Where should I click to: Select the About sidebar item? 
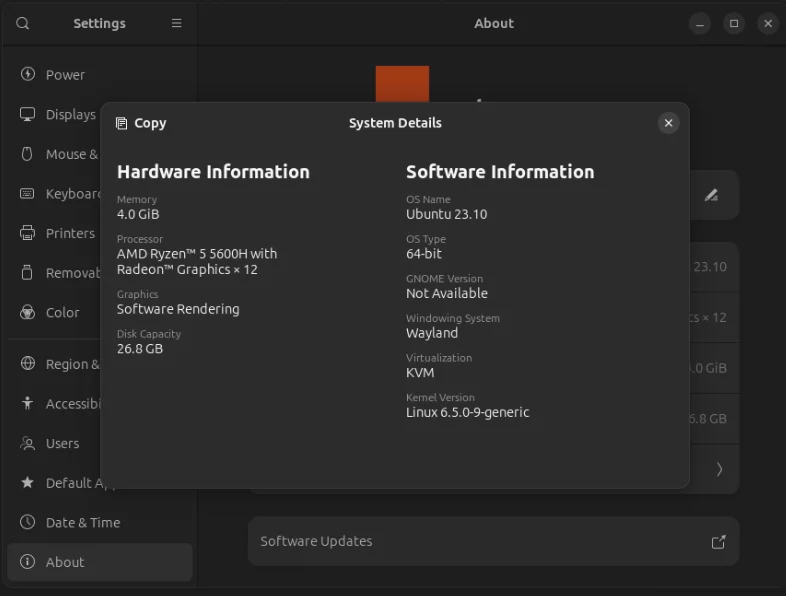[100, 562]
